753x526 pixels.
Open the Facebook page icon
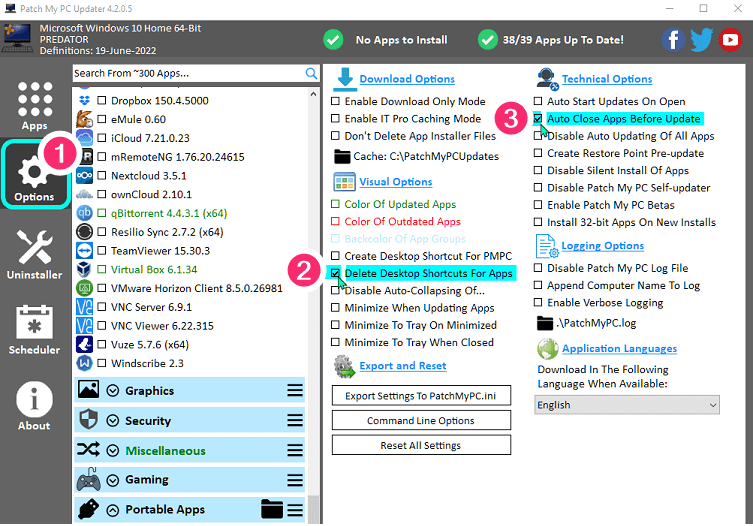[673, 40]
